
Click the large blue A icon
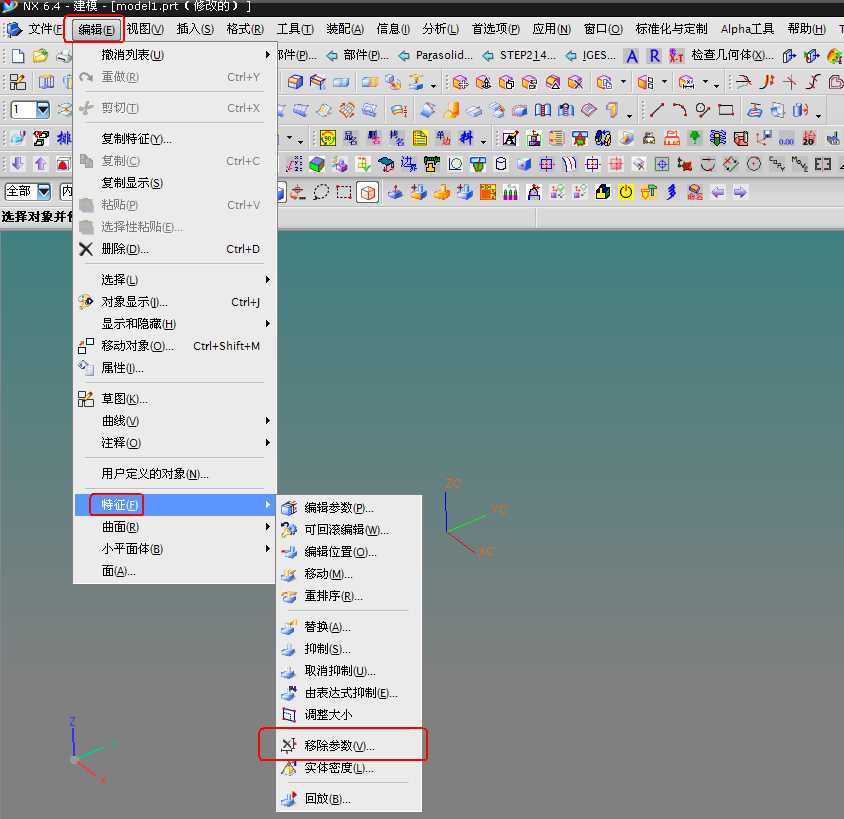coord(632,55)
